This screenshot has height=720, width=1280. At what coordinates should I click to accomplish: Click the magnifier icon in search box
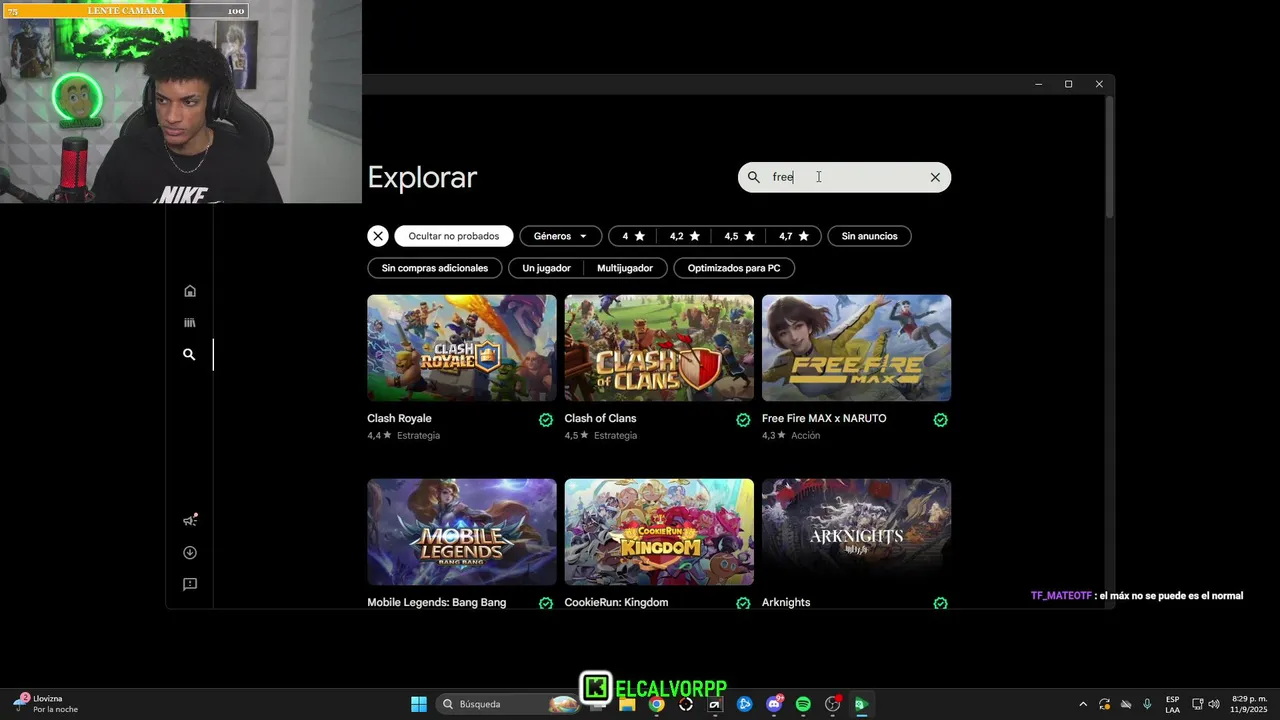(754, 177)
